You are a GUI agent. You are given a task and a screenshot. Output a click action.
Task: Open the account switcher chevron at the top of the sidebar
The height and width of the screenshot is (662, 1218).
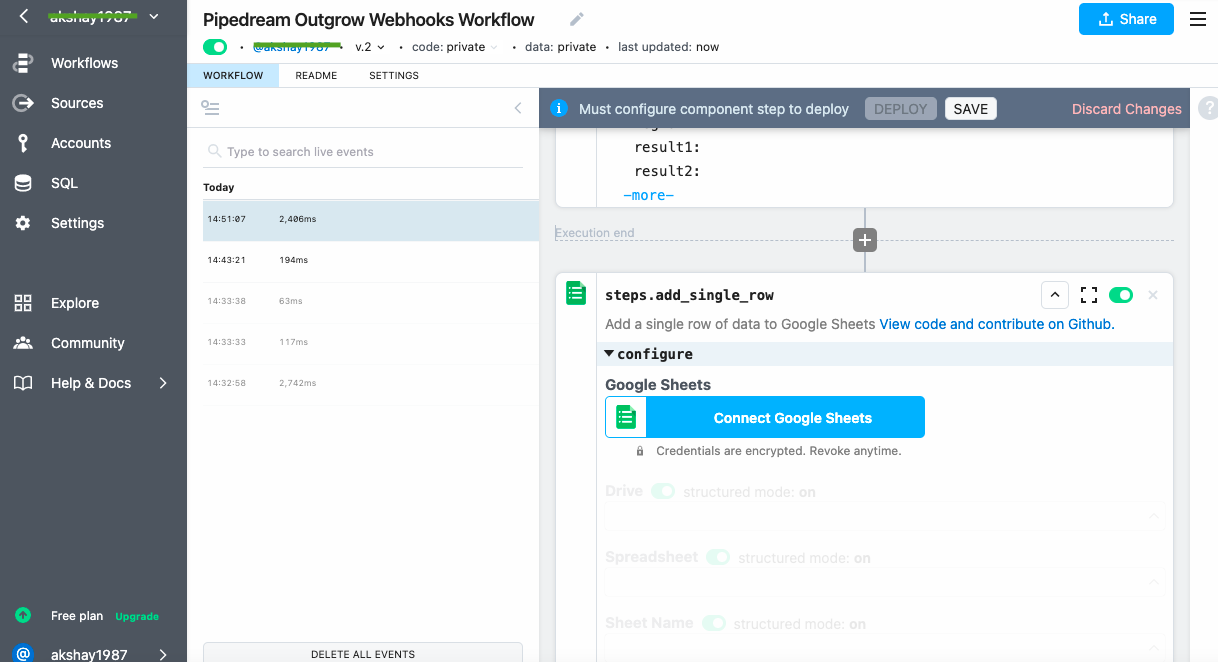pyautogui.click(x=154, y=16)
